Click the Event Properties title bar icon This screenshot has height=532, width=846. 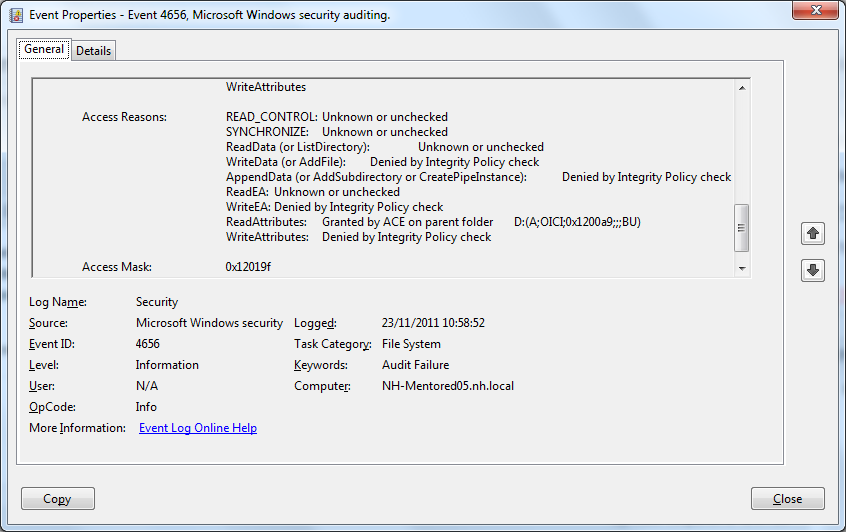(x=17, y=15)
